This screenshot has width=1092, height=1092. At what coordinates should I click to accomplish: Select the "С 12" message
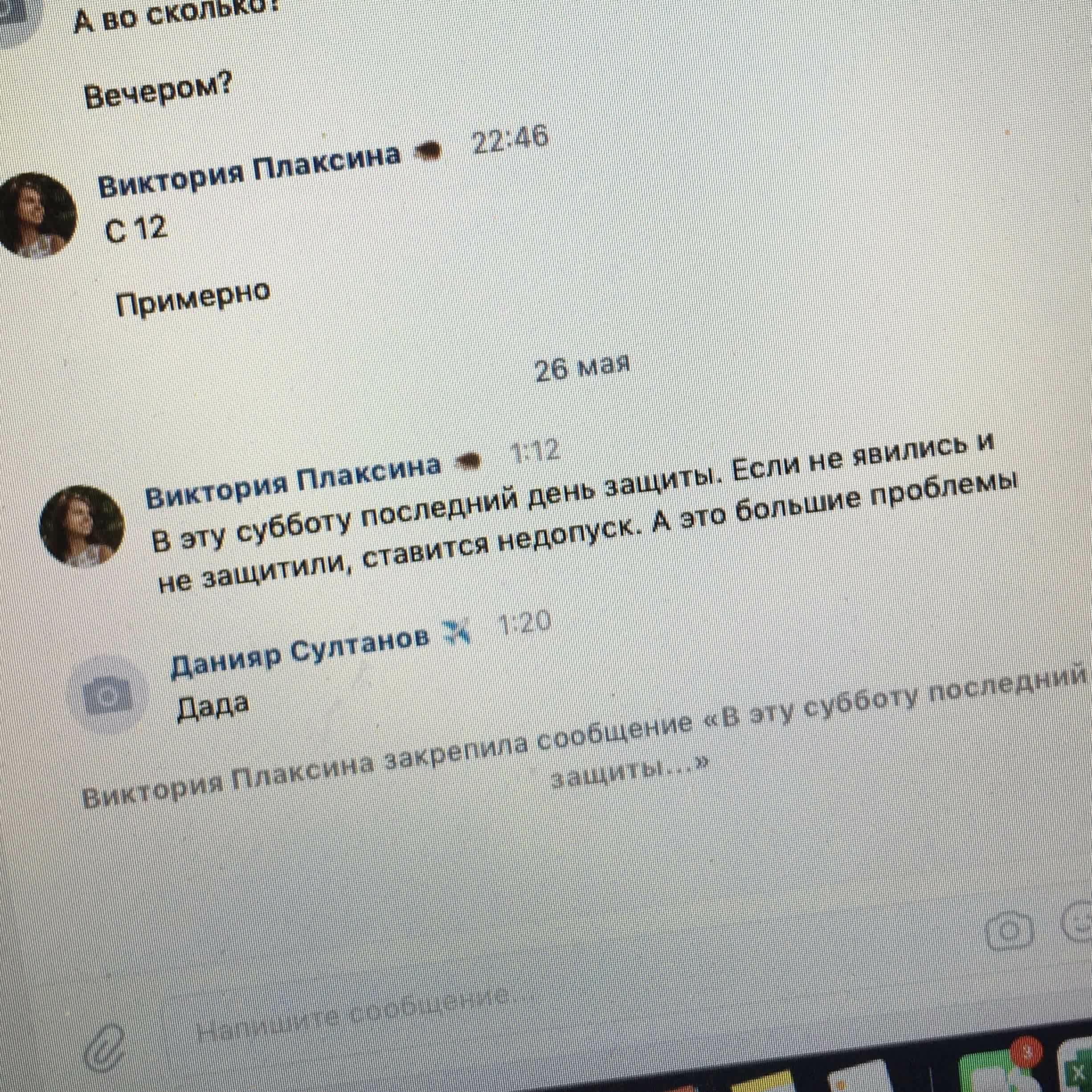tap(135, 230)
